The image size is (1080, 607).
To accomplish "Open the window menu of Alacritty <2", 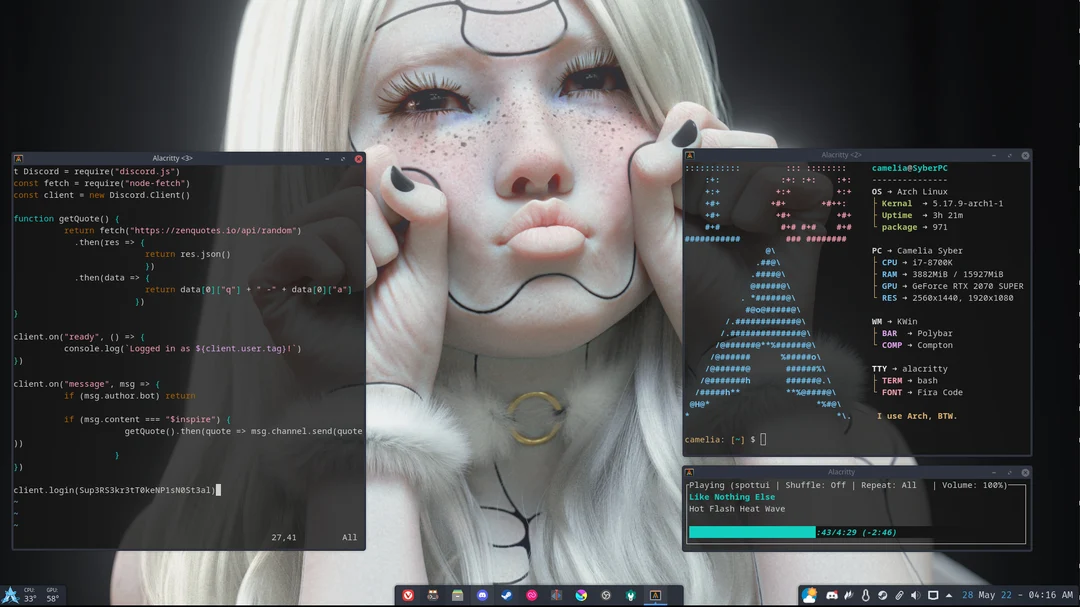I will coord(689,156).
